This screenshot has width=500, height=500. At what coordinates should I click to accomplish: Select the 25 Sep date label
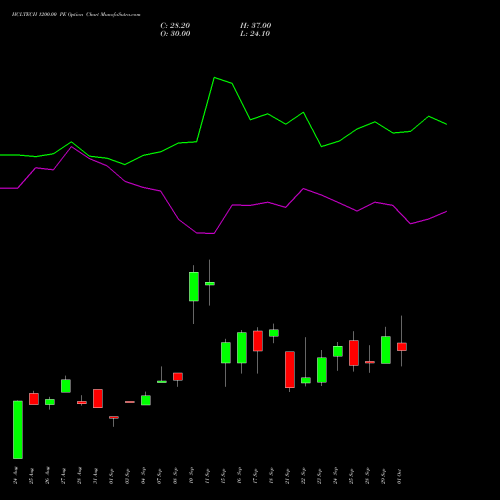352,476
